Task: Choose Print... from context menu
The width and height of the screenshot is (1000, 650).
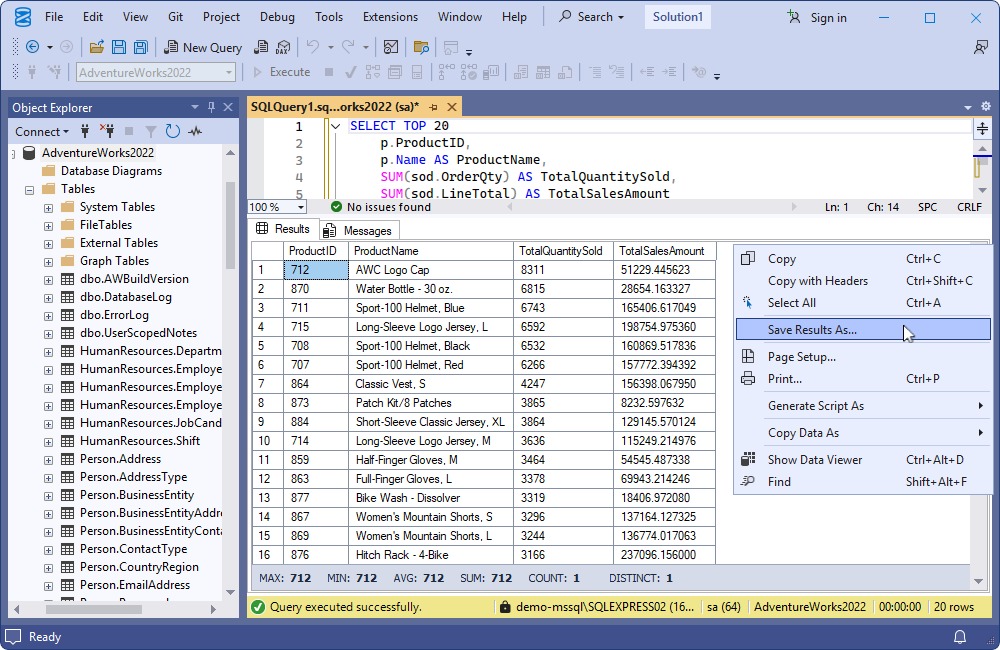Action: (863, 378)
